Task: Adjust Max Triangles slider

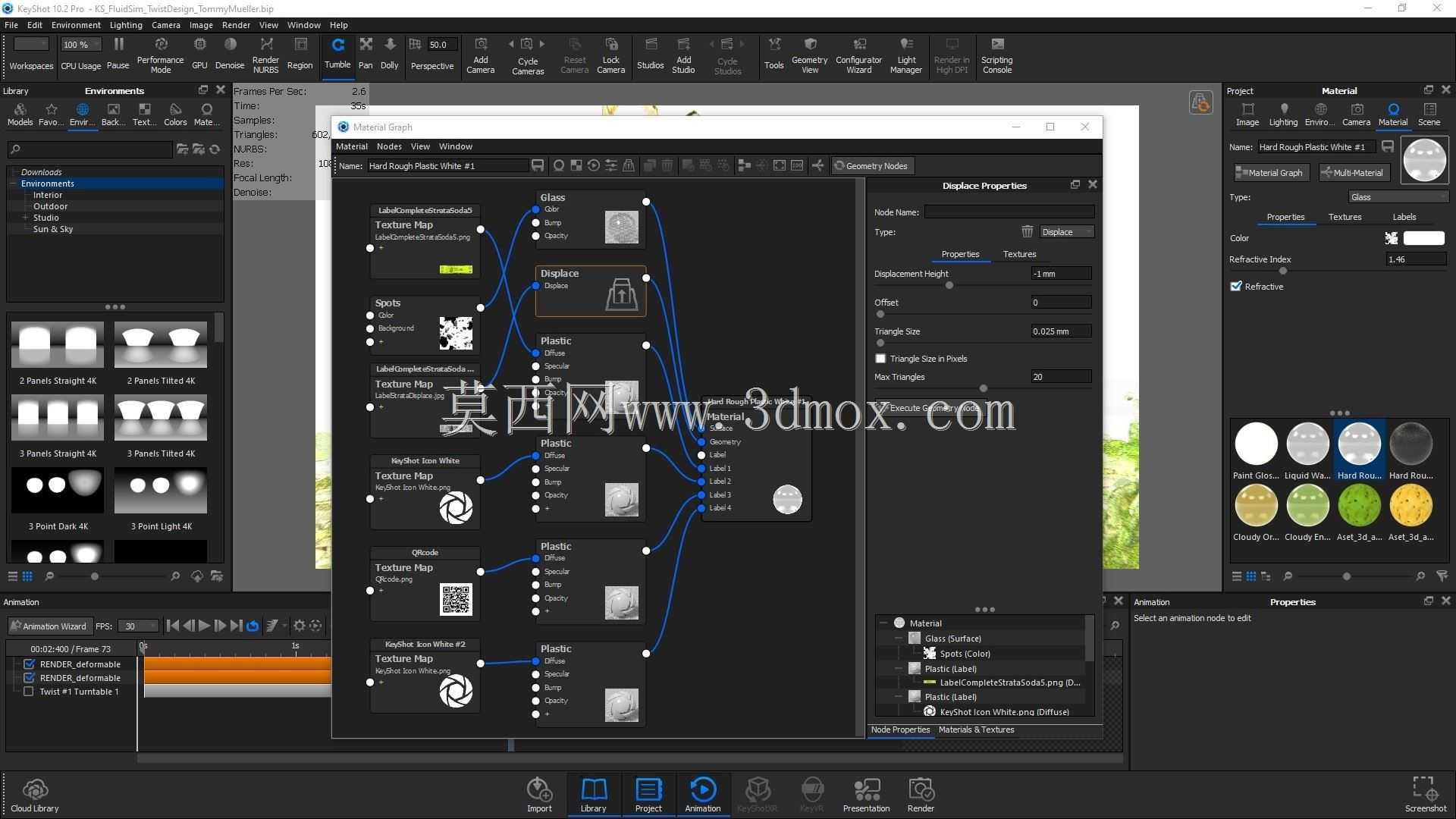Action: coord(984,389)
